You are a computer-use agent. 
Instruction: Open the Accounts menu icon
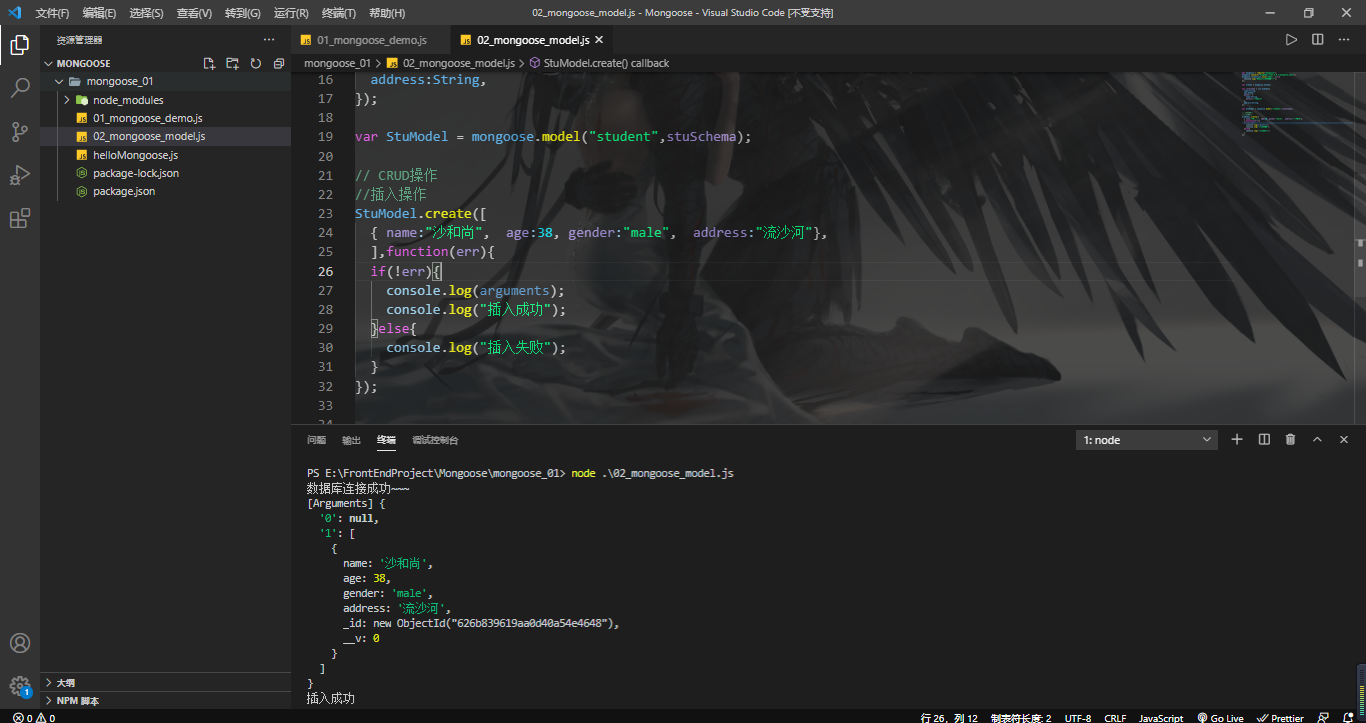coord(20,643)
